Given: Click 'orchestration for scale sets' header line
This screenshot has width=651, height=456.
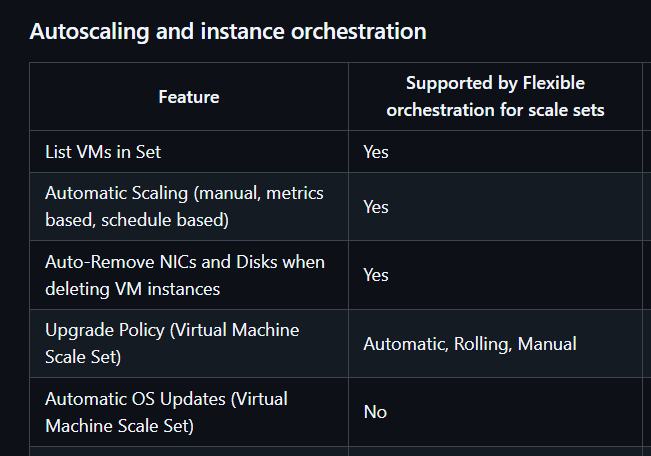Looking at the screenshot, I should [x=495, y=110].
